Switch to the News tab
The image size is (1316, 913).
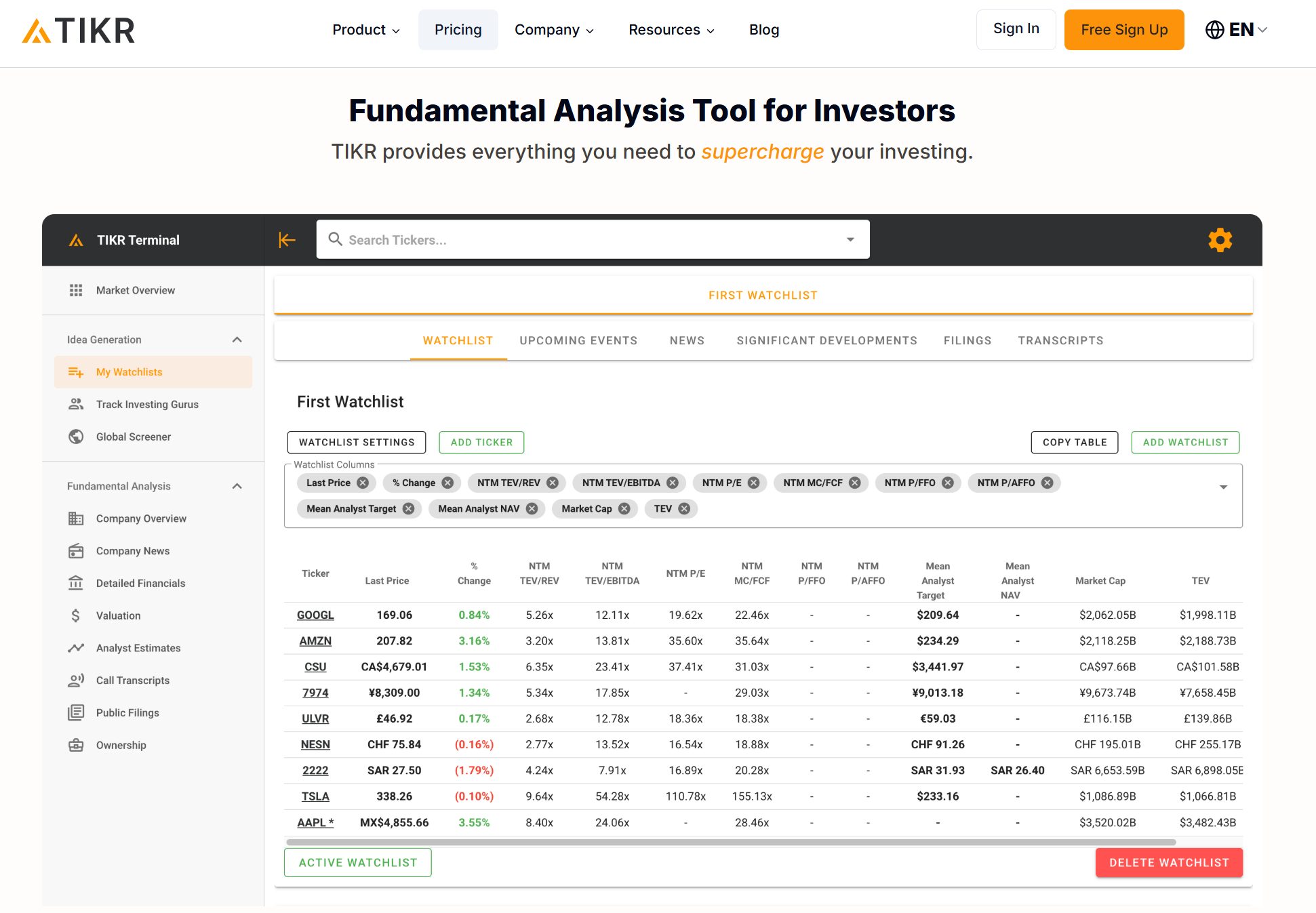coord(687,341)
